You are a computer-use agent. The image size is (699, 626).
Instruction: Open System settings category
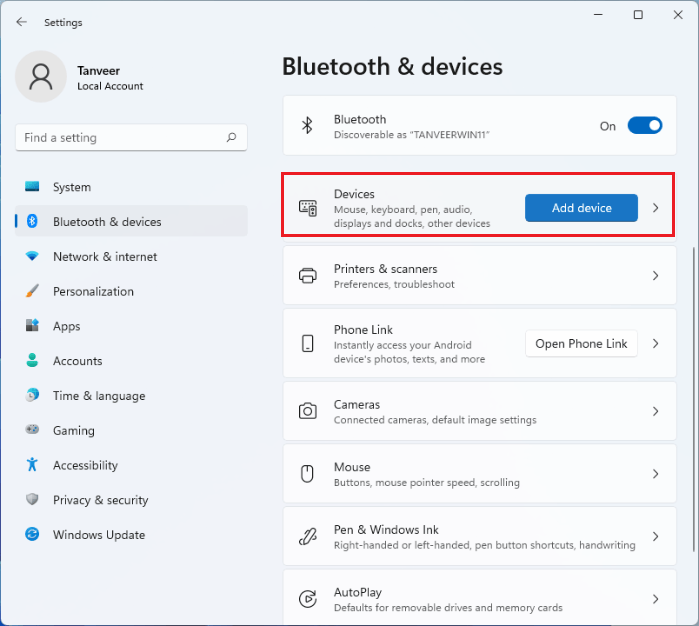point(131,187)
